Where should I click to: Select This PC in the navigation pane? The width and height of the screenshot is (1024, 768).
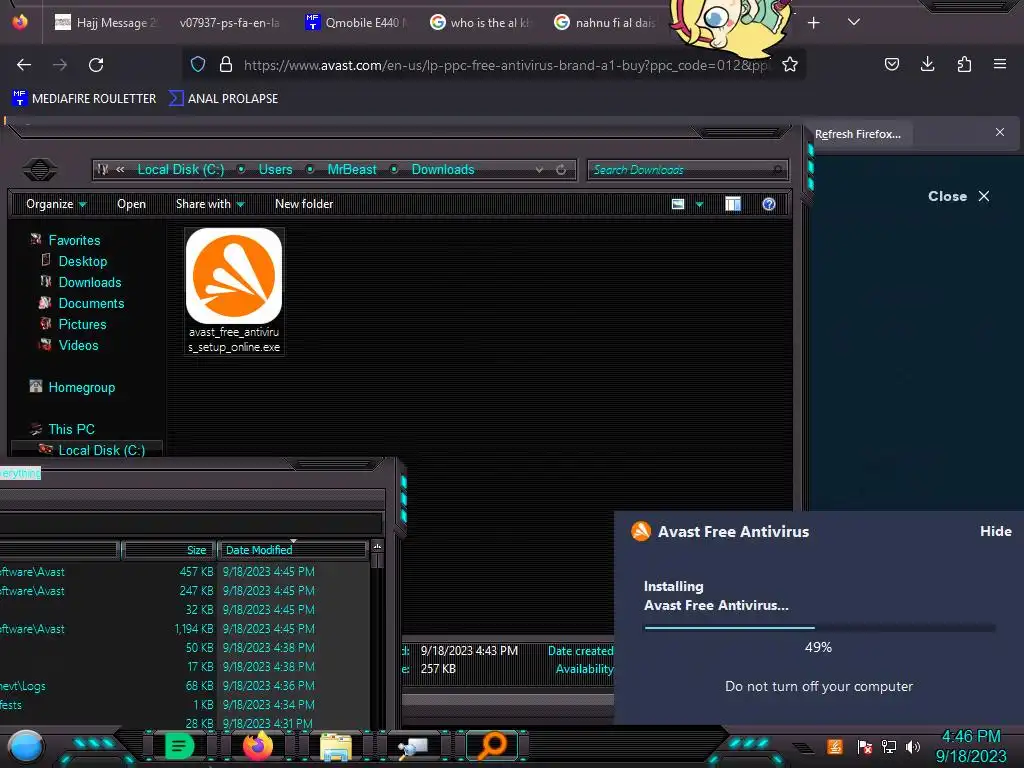(71, 429)
